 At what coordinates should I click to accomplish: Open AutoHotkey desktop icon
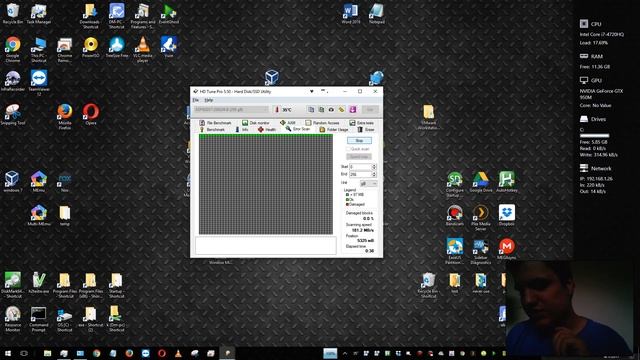pos(507,182)
